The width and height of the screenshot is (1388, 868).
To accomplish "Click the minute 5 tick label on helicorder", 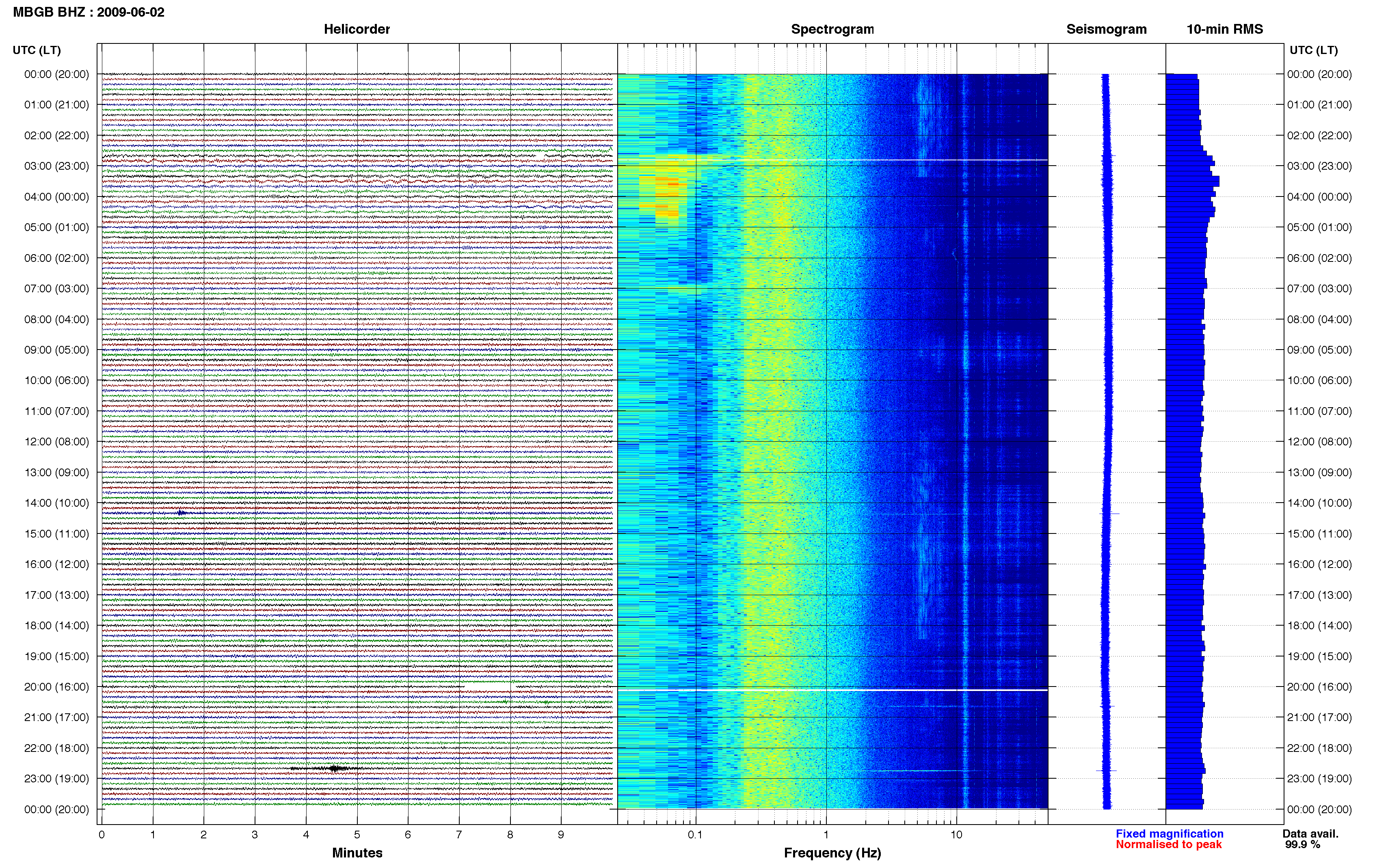I will click(357, 835).
